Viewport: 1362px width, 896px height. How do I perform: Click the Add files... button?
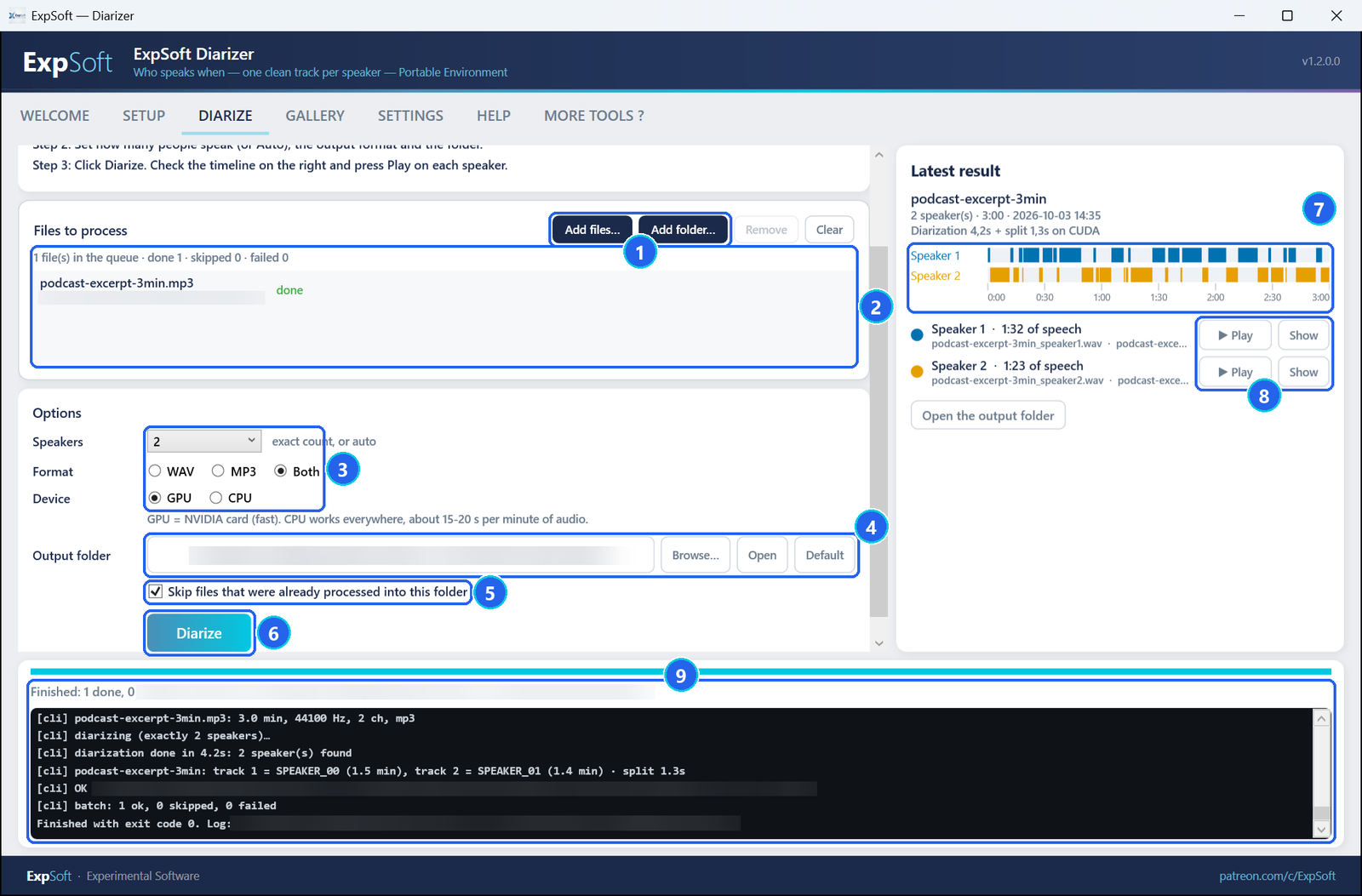(592, 230)
